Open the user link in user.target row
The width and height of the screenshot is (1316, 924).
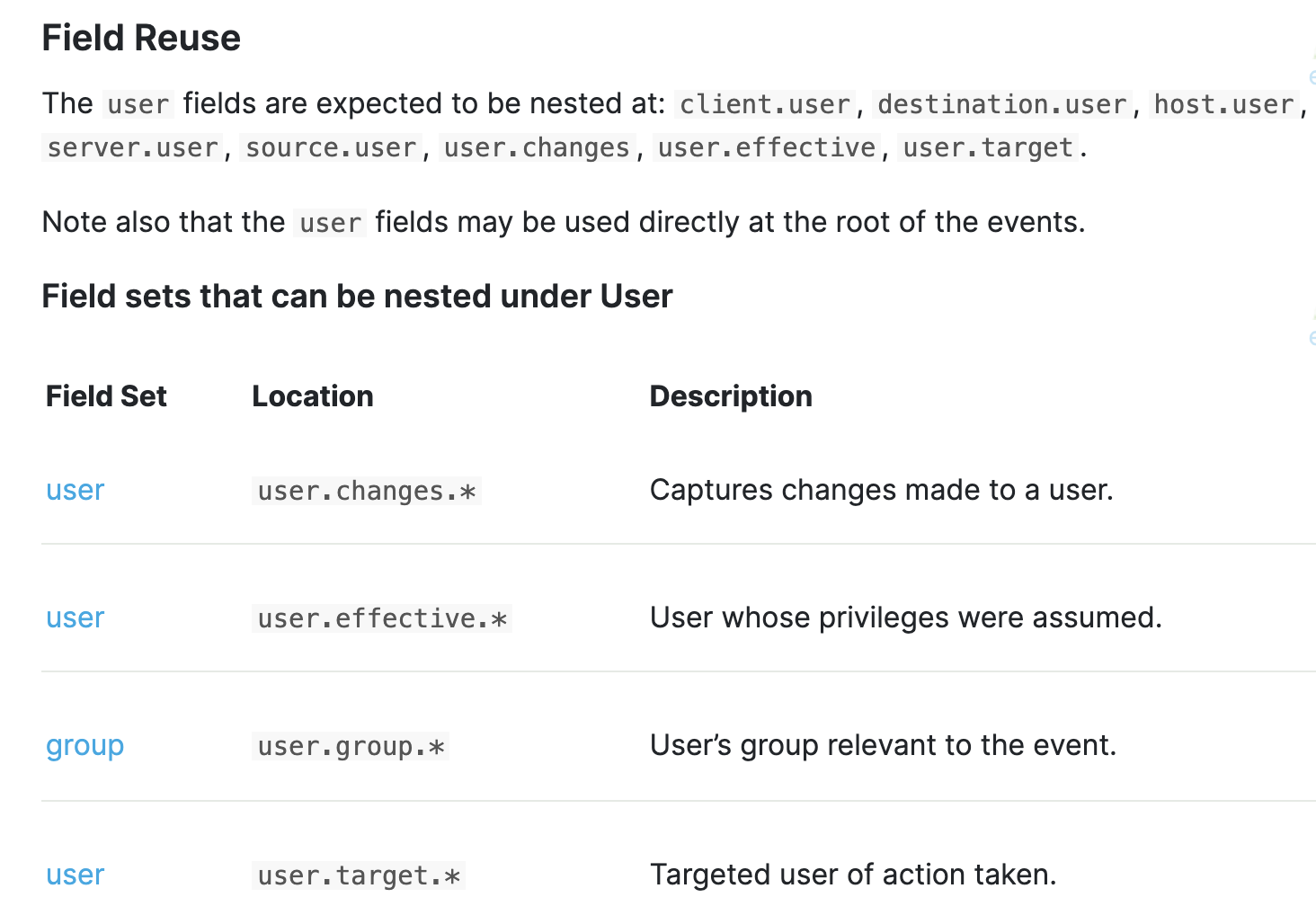(x=75, y=875)
